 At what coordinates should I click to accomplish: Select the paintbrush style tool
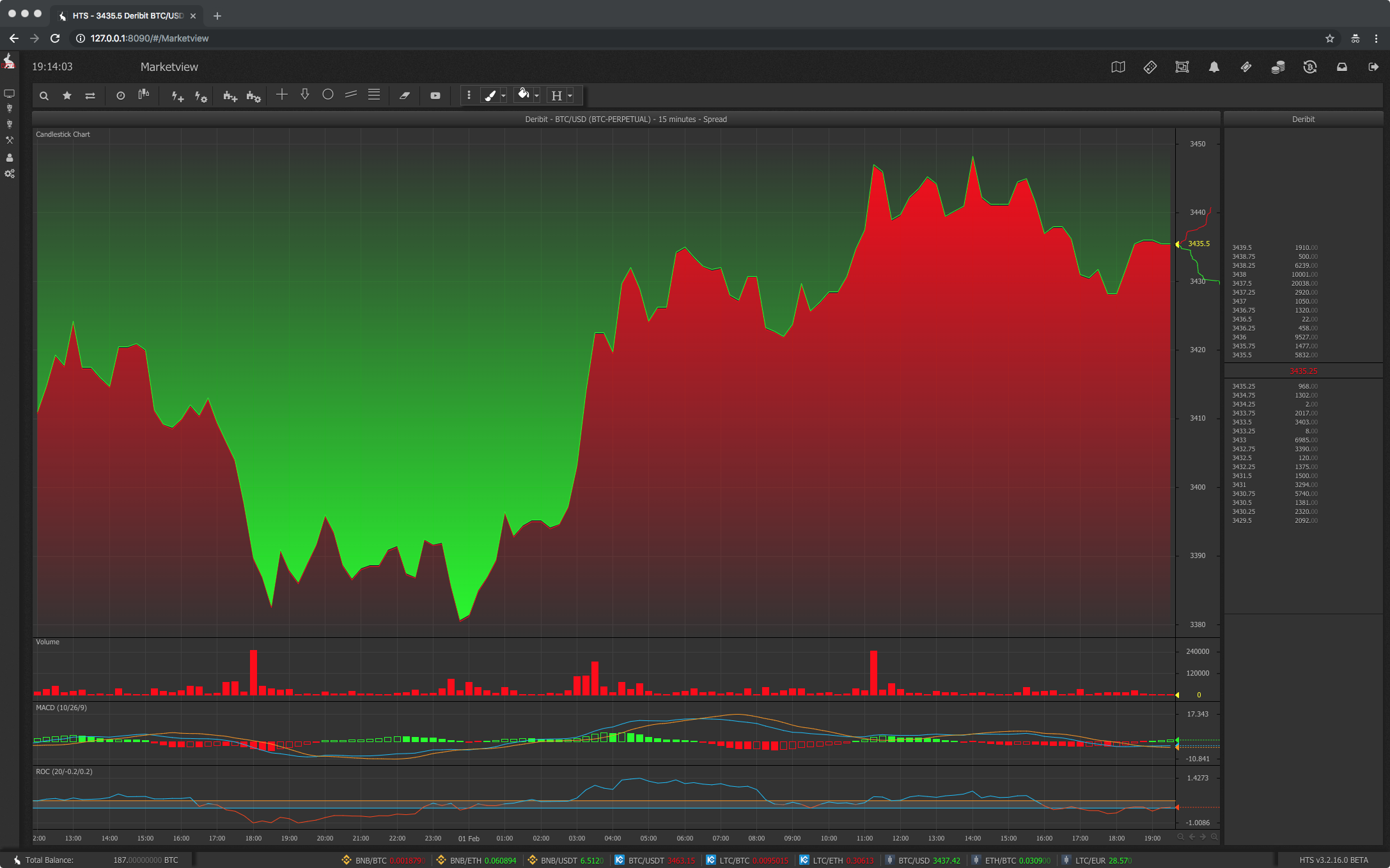[490, 95]
